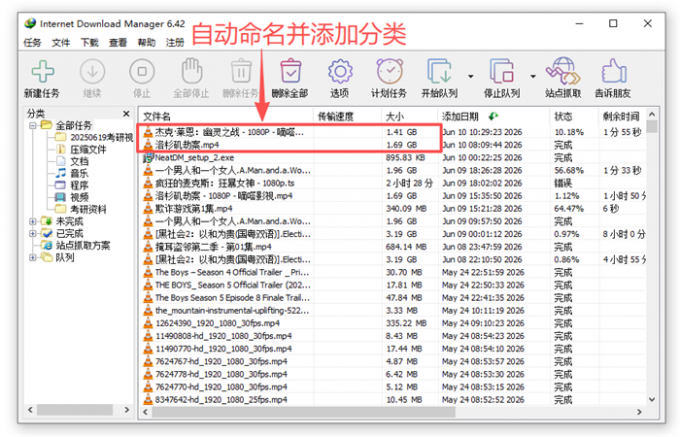Click the 告诉朋友 thumbs-up icon
Screen dimensions: 680x437
coord(614,71)
